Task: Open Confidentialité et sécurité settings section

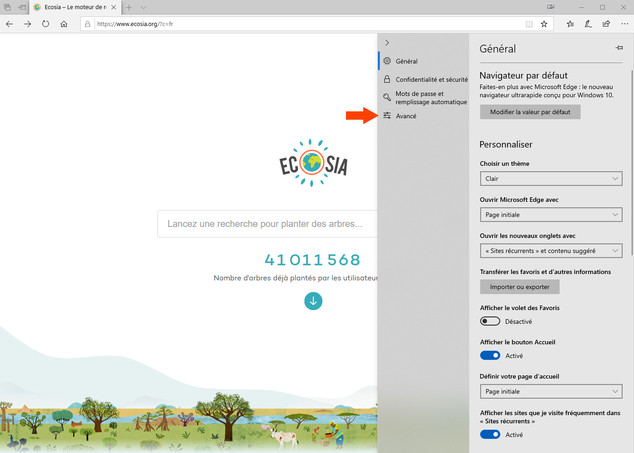Action: (x=431, y=79)
